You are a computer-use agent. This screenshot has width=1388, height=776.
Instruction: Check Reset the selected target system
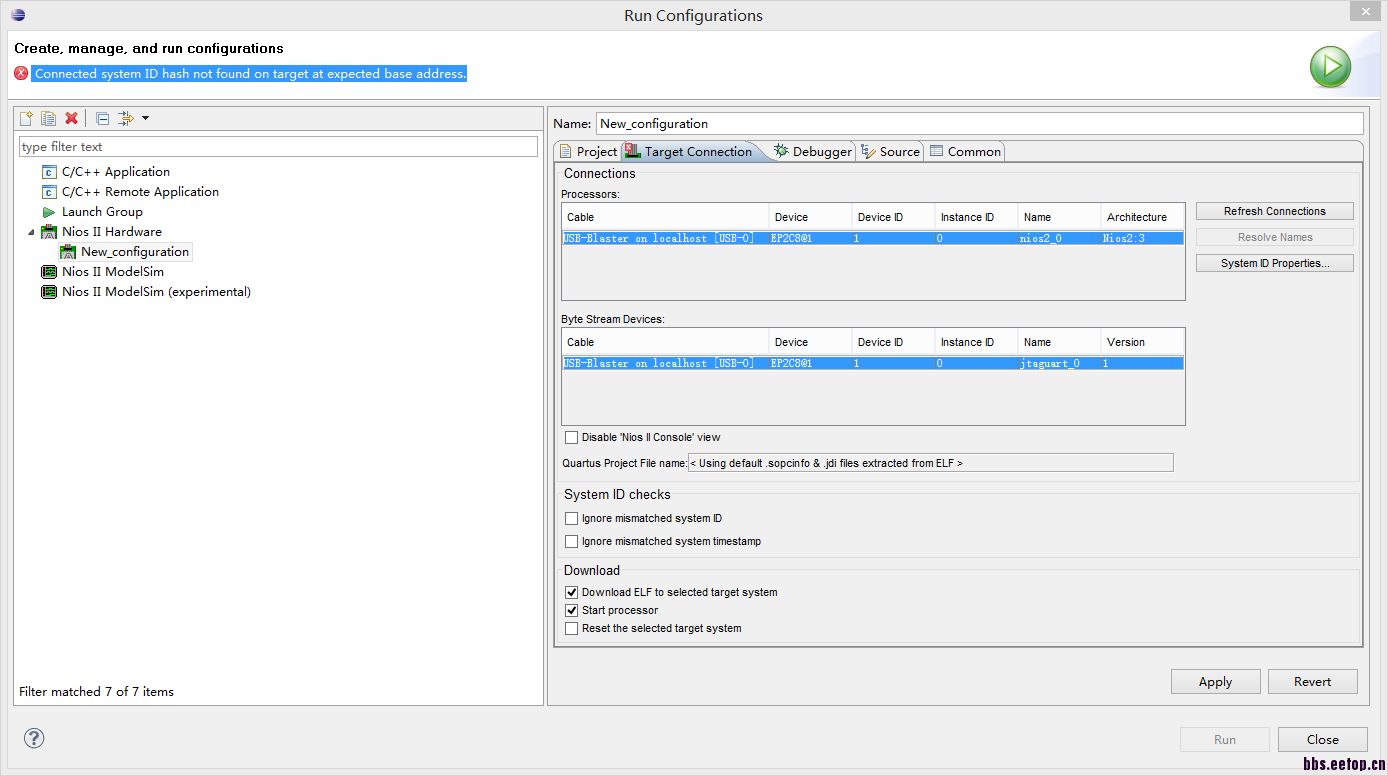tap(571, 629)
